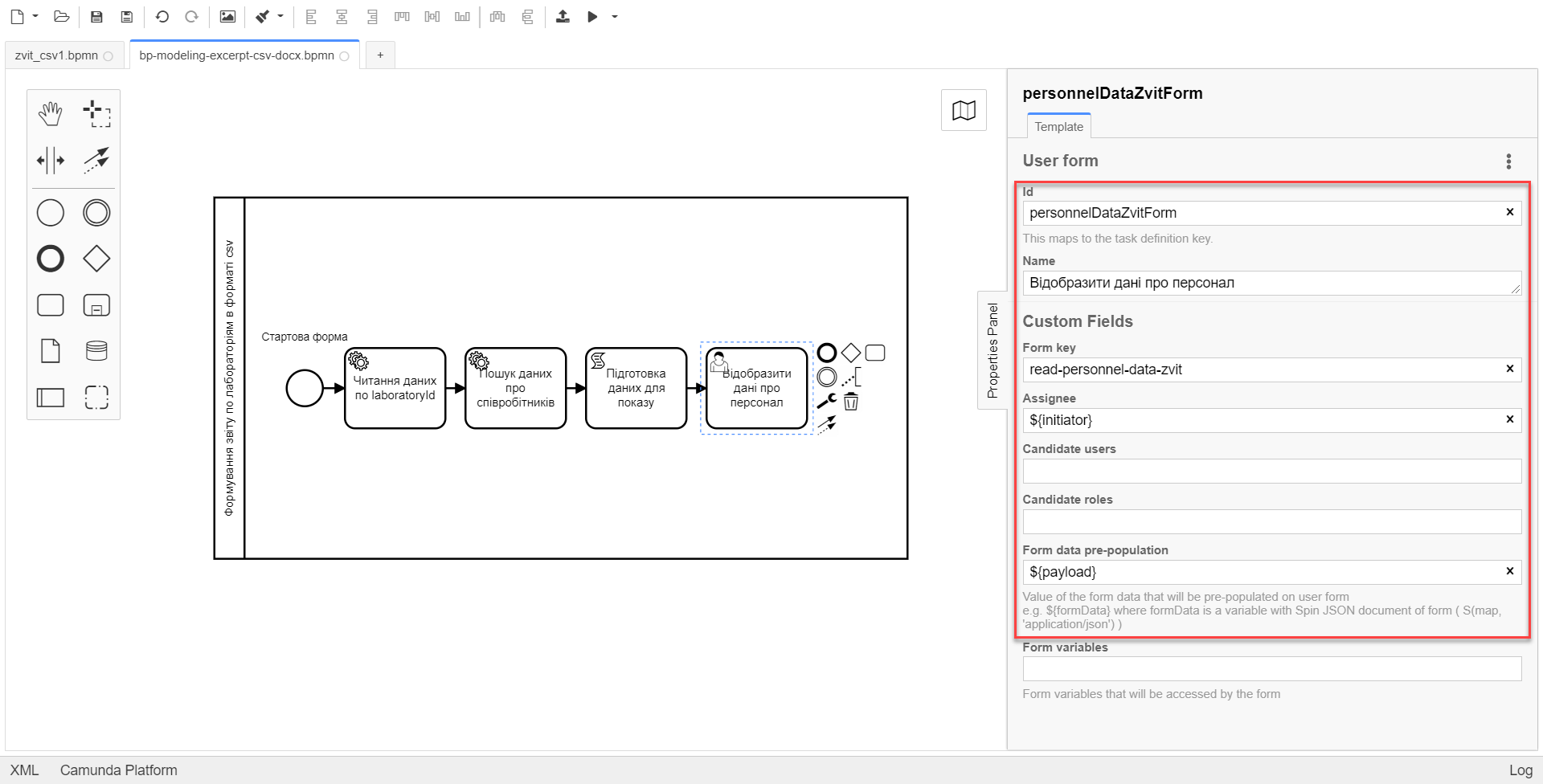Image resolution: width=1543 pixels, height=784 pixels.
Task: Create a task from the palette
Action: pyautogui.click(x=50, y=305)
